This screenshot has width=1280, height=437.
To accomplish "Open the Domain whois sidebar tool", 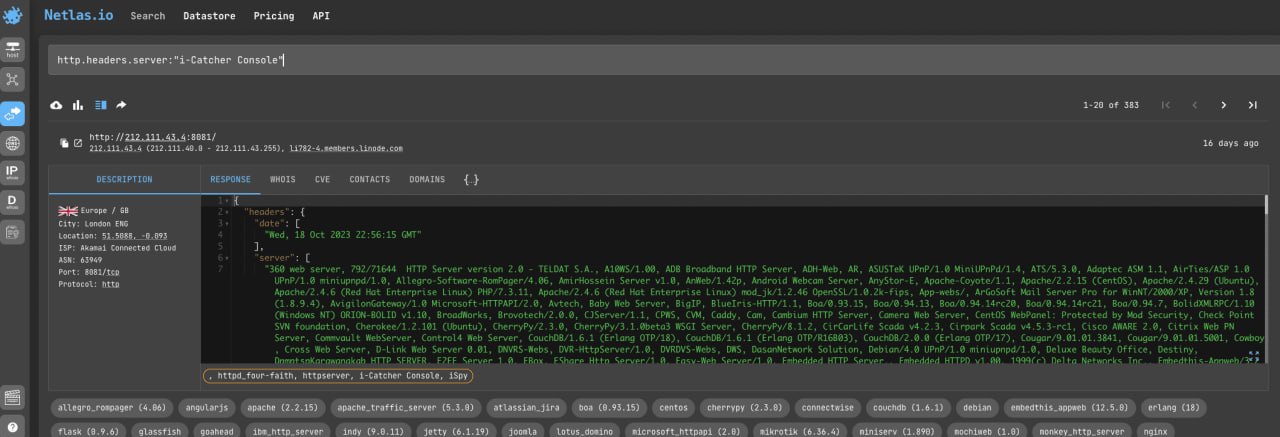I will coord(12,204).
